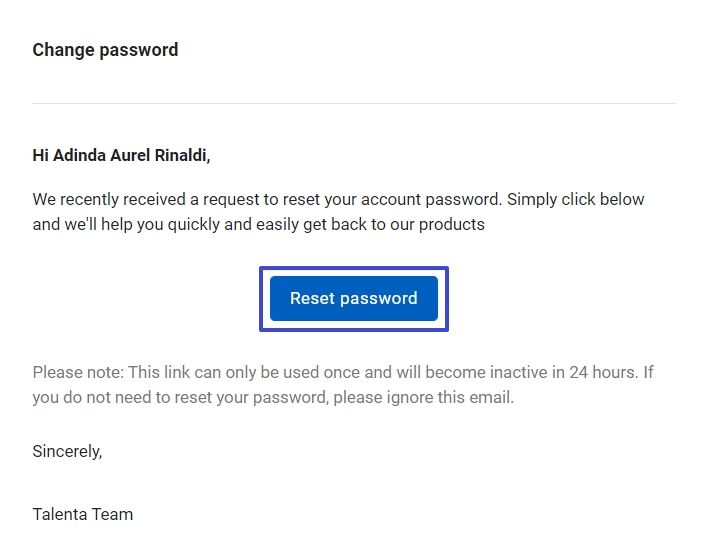The image size is (708, 546).
Task: Click the word 'Aurel' in the greeting
Action: click(x=130, y=155)
